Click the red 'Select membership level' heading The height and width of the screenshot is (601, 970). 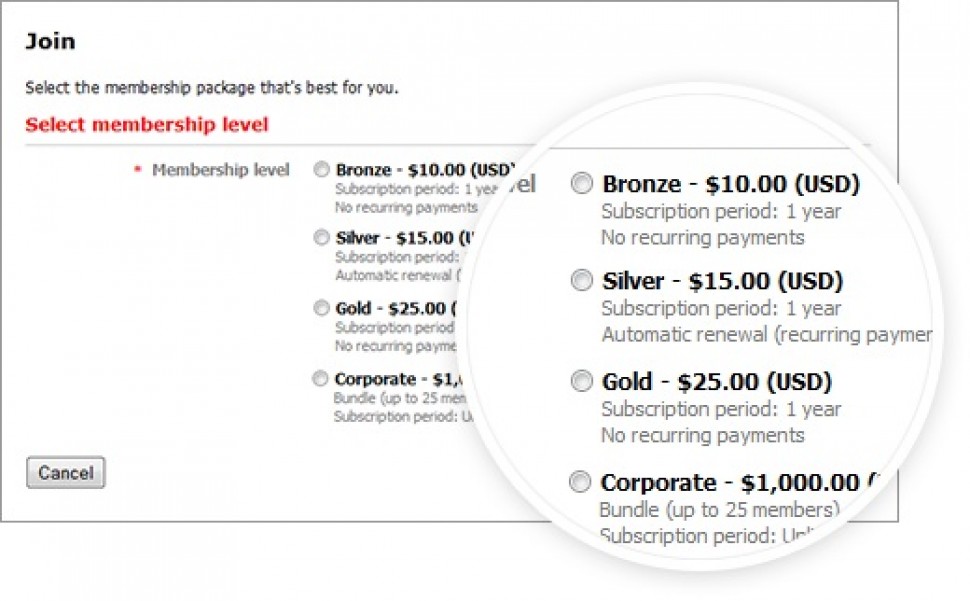click(147, 125)
